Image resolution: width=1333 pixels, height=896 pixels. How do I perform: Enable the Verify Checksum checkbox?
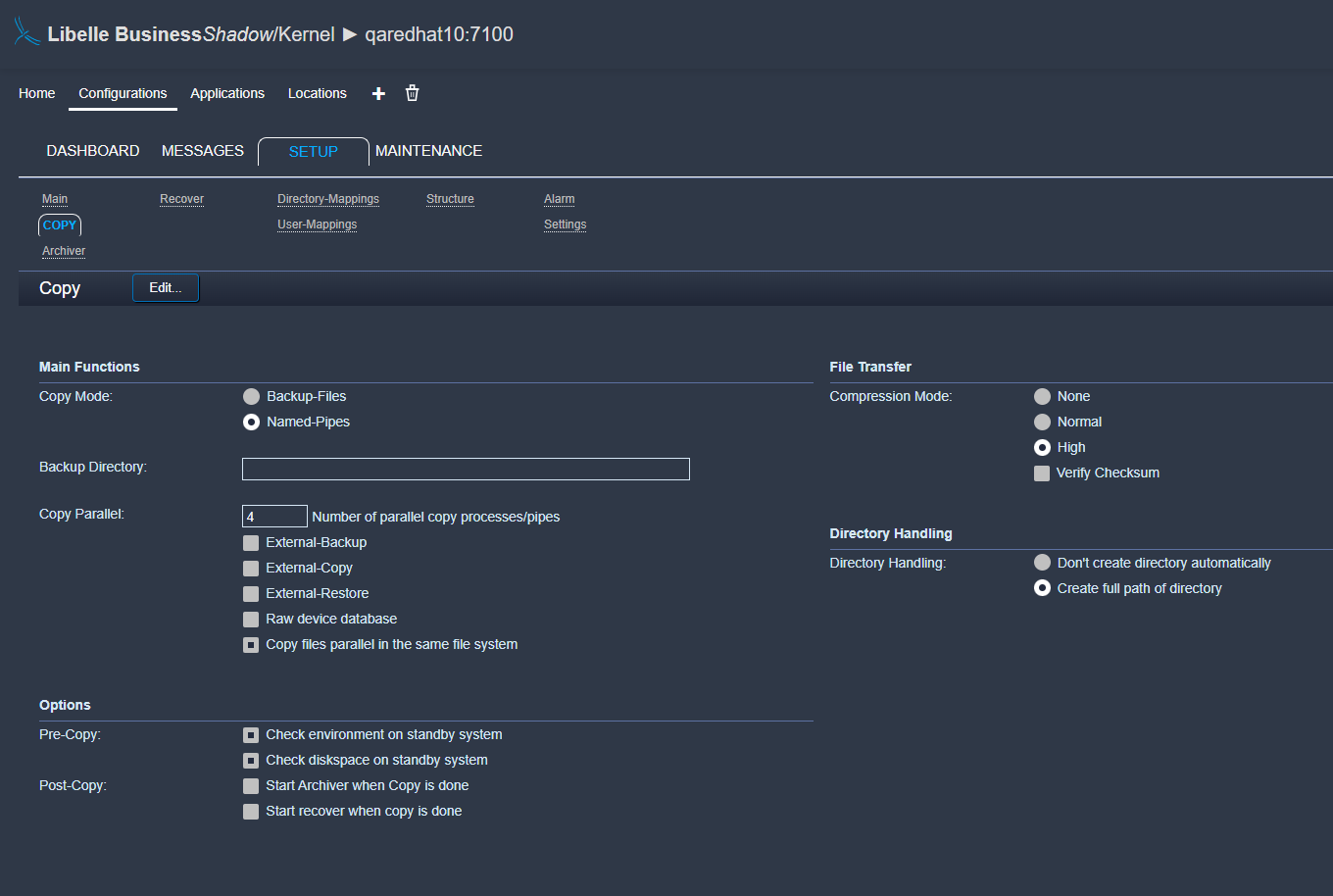pos(1042,473)
